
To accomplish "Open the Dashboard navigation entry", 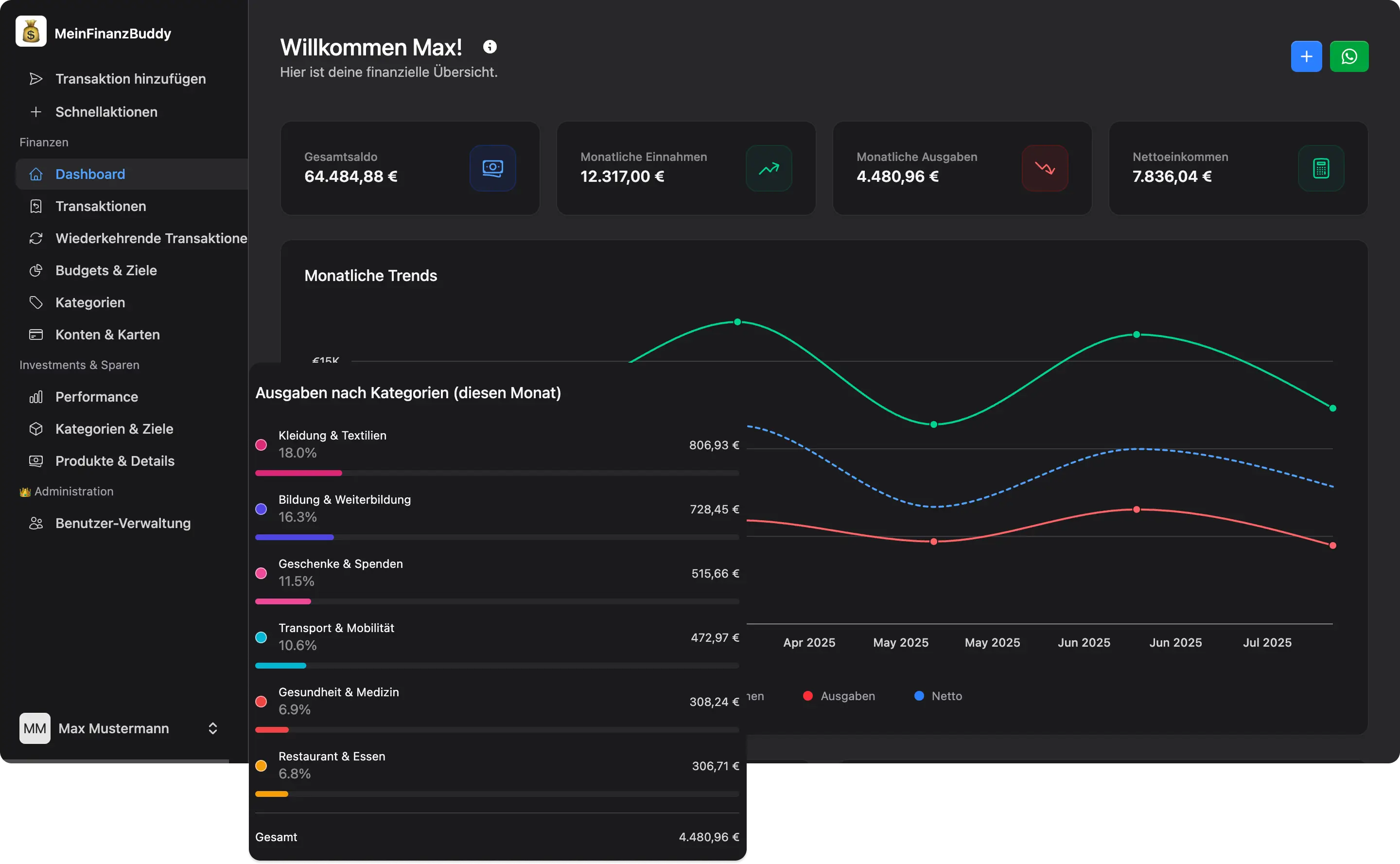I will pos(90,174).
